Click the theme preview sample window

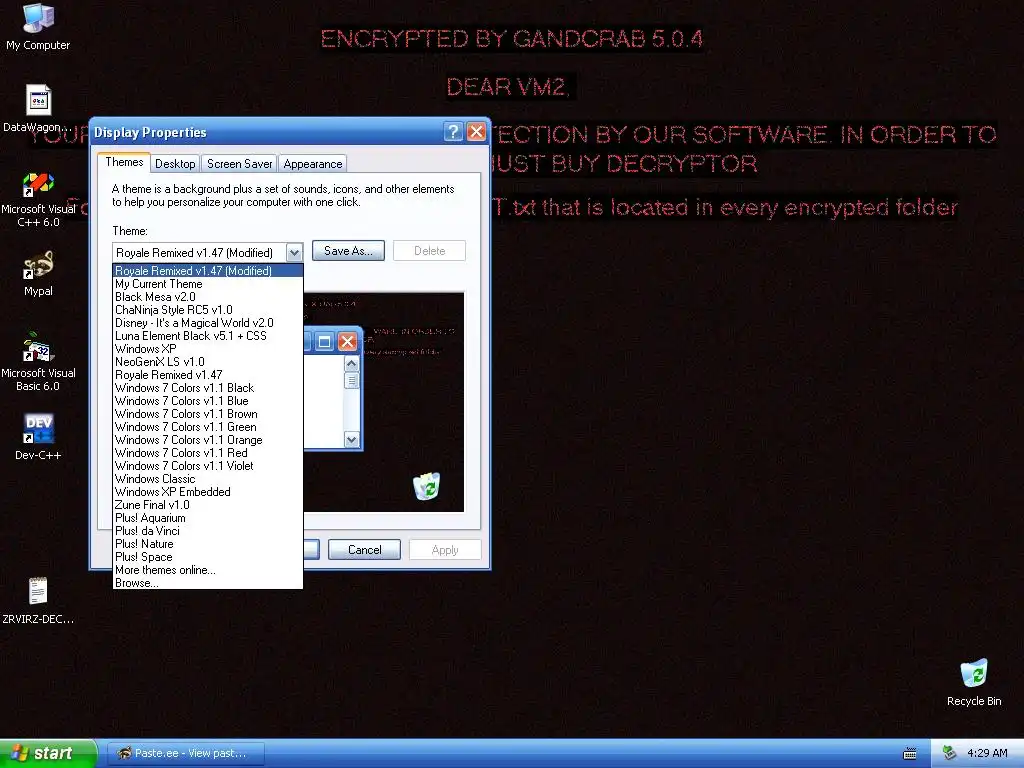point(333,389)
